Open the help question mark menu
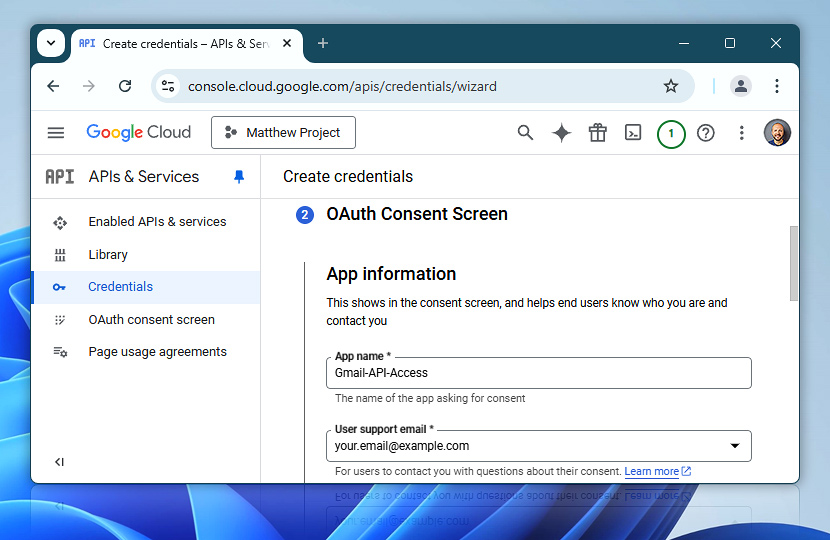The height and width of the screenshot is (540, 830). click(x=706, y=133)
